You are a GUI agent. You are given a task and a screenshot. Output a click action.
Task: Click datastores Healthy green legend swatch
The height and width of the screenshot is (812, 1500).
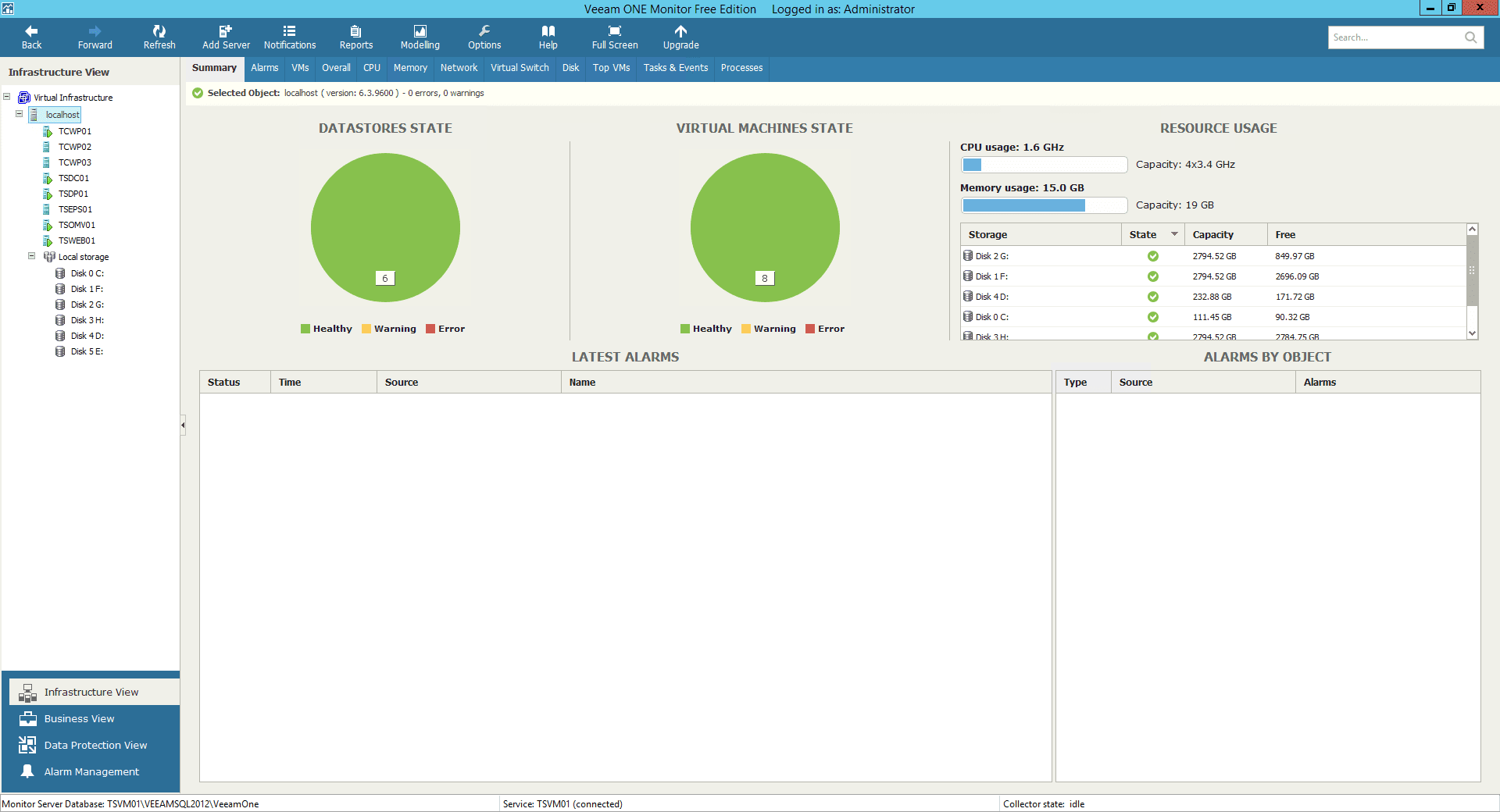point(305,329)
